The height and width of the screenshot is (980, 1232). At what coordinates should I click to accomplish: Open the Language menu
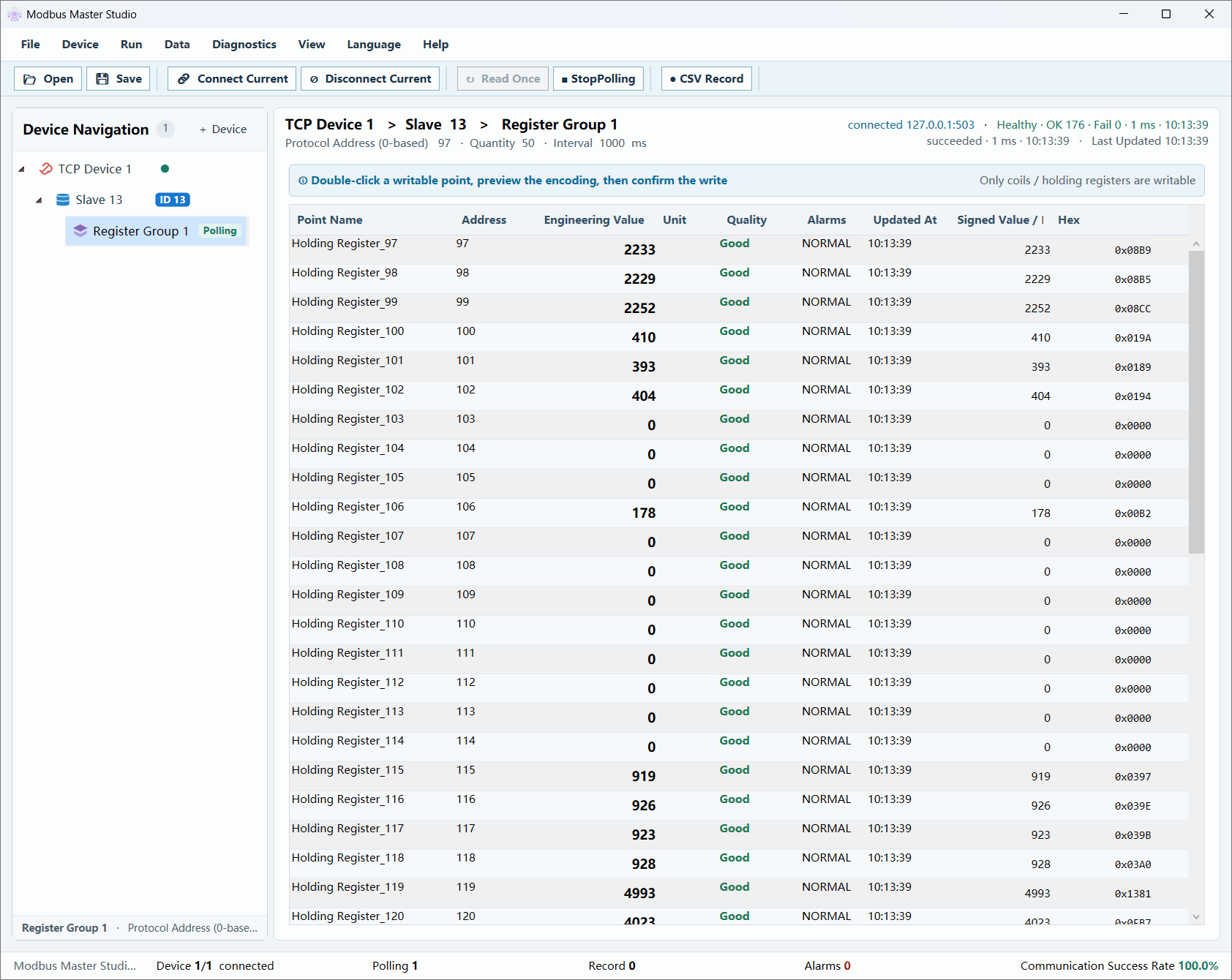(x=374, y=45)
